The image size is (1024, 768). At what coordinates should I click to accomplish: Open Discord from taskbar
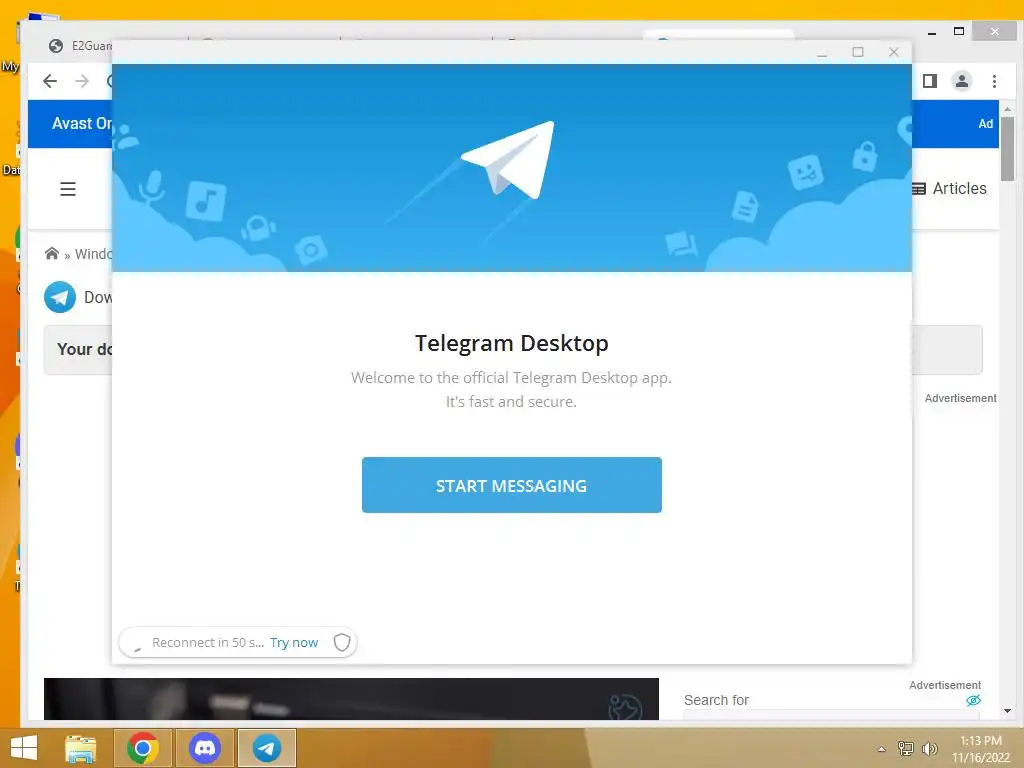(204, 748)
